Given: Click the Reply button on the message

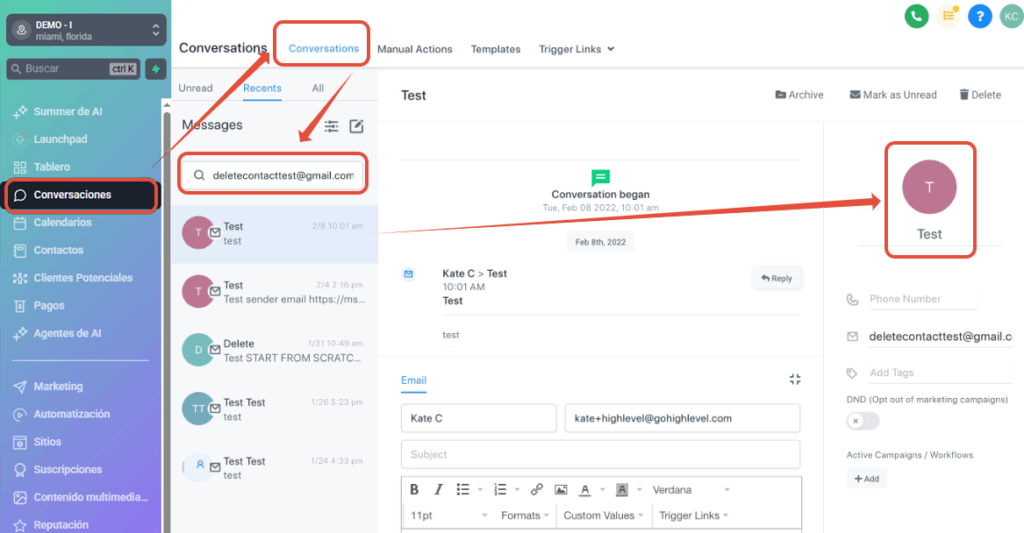Looking at the screenshot, I should tap(776, 278).
